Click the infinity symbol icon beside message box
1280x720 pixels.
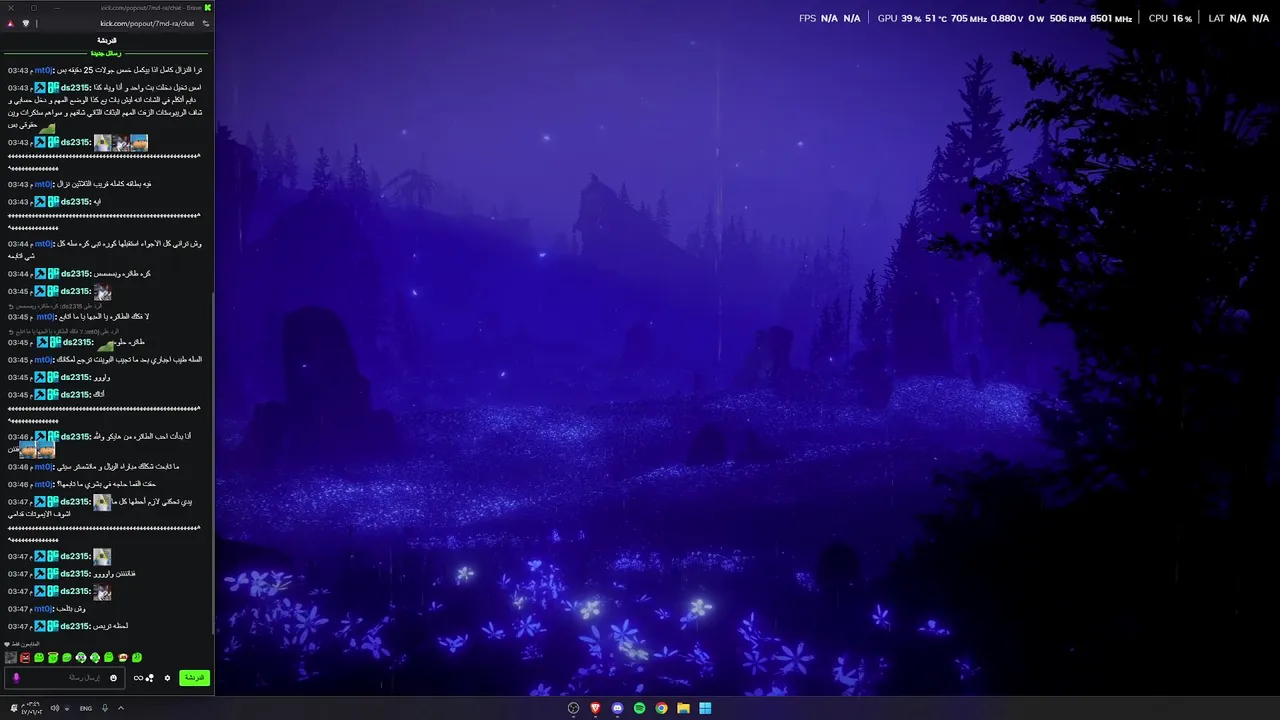[x=138, y=678]
